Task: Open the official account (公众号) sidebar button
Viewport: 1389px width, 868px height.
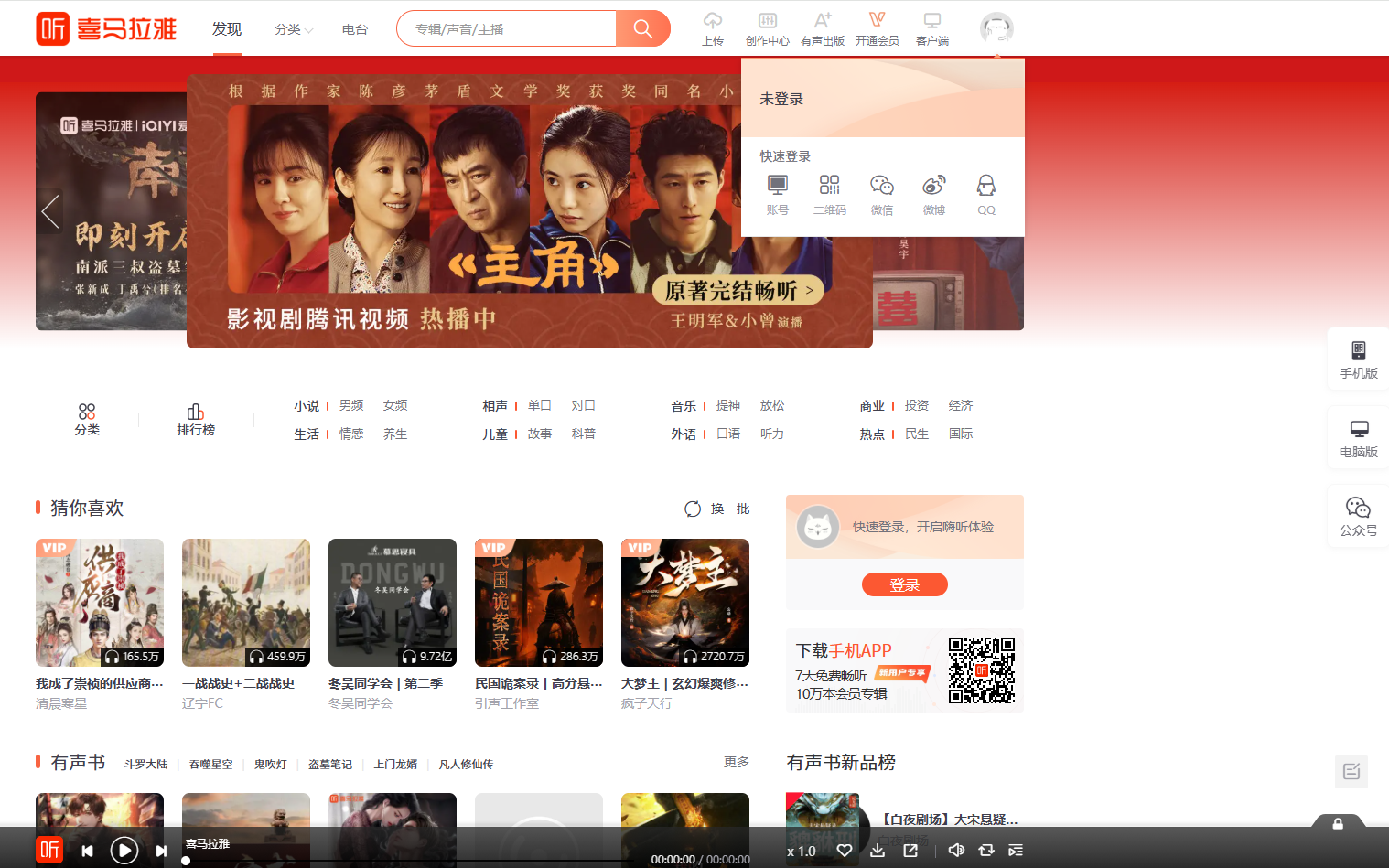Action: pyautogui.click(x=1359, y=517)
